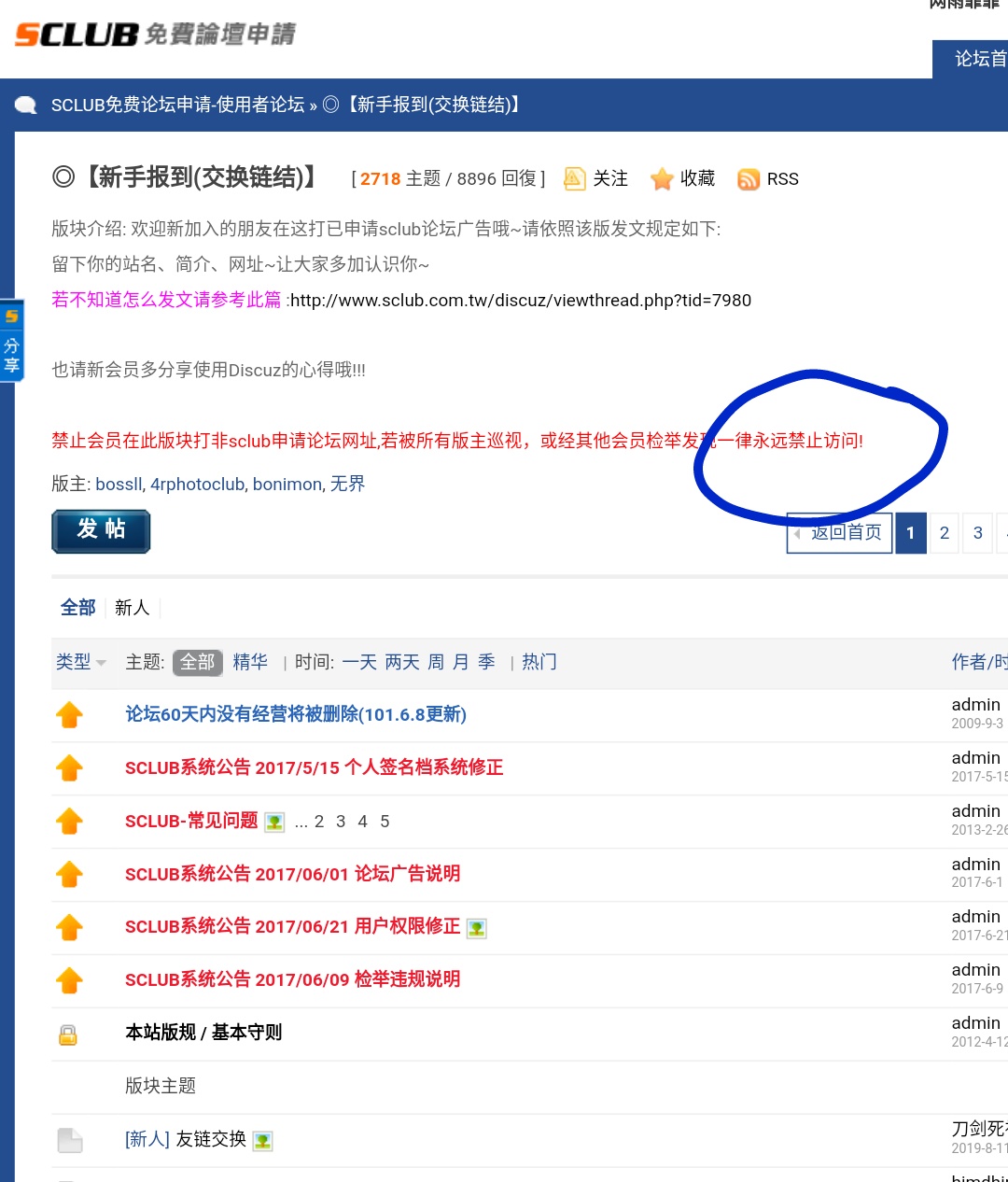The width and height of the screenshot is (1008, 1182).
Task: Click the [新人] tag on 友链交换
Action: [x=147, y=1139]
